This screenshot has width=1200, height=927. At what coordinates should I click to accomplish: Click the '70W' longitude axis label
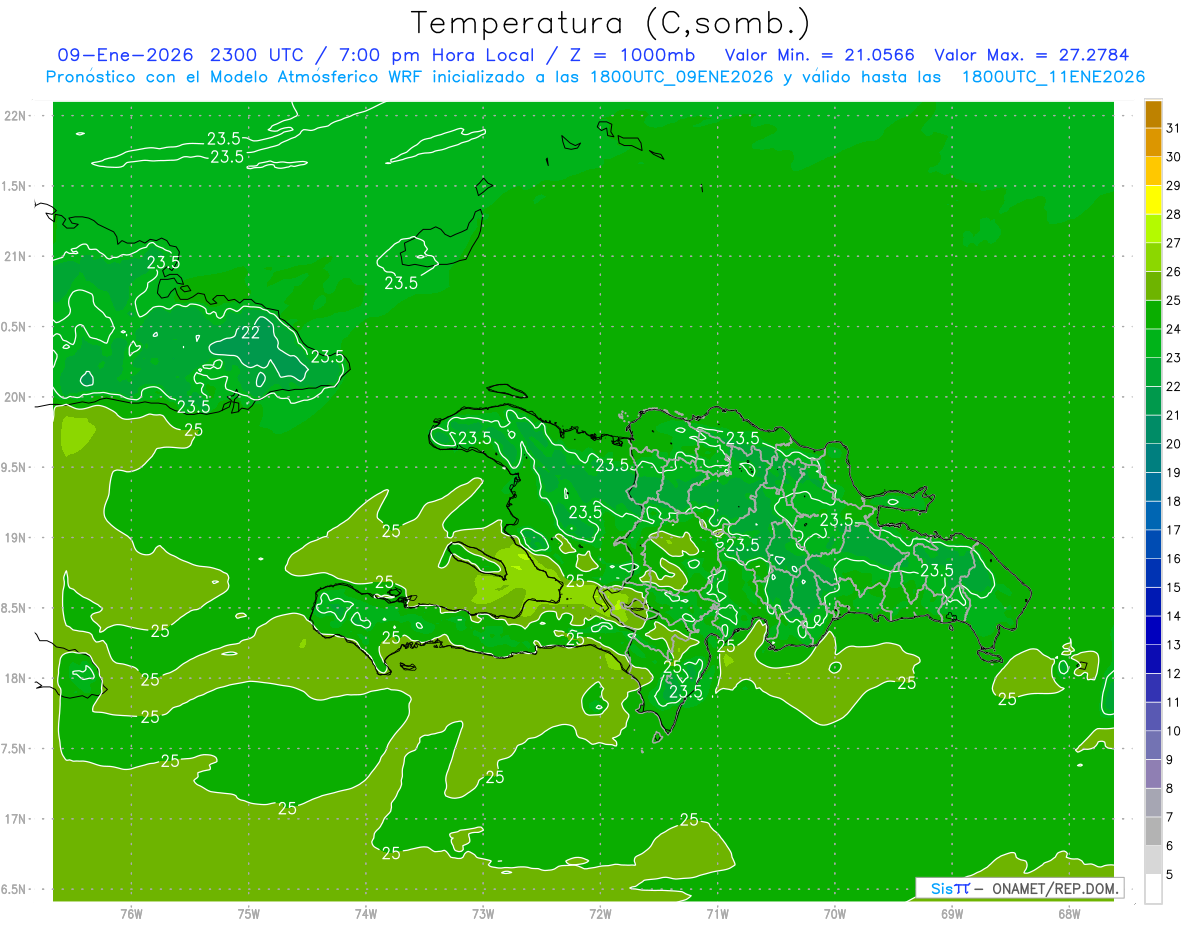835,914
